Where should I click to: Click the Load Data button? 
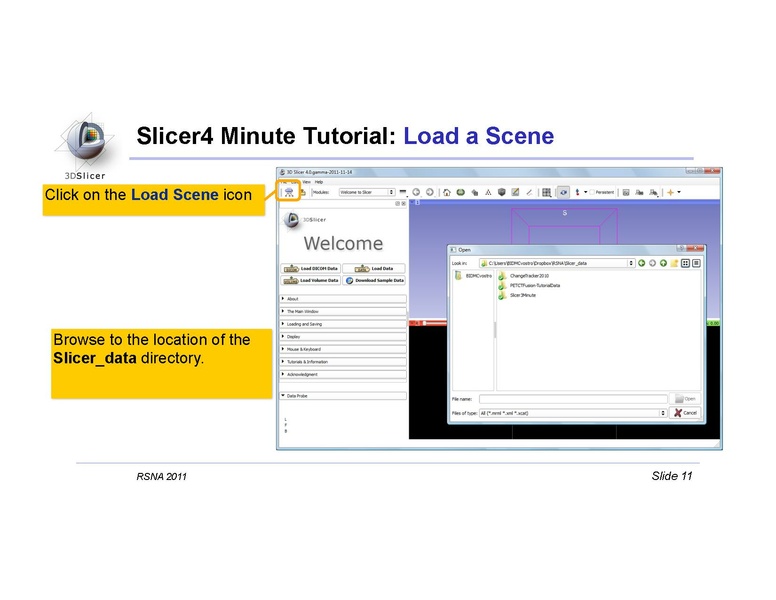pyautogui.click(x=374, y=268)
